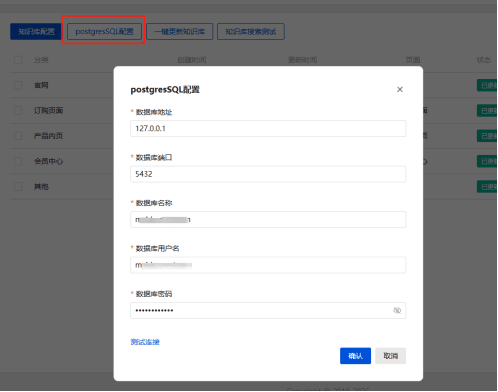Click the green status badge in 官网 row
The image size is (498, 392).
[487, 85]
